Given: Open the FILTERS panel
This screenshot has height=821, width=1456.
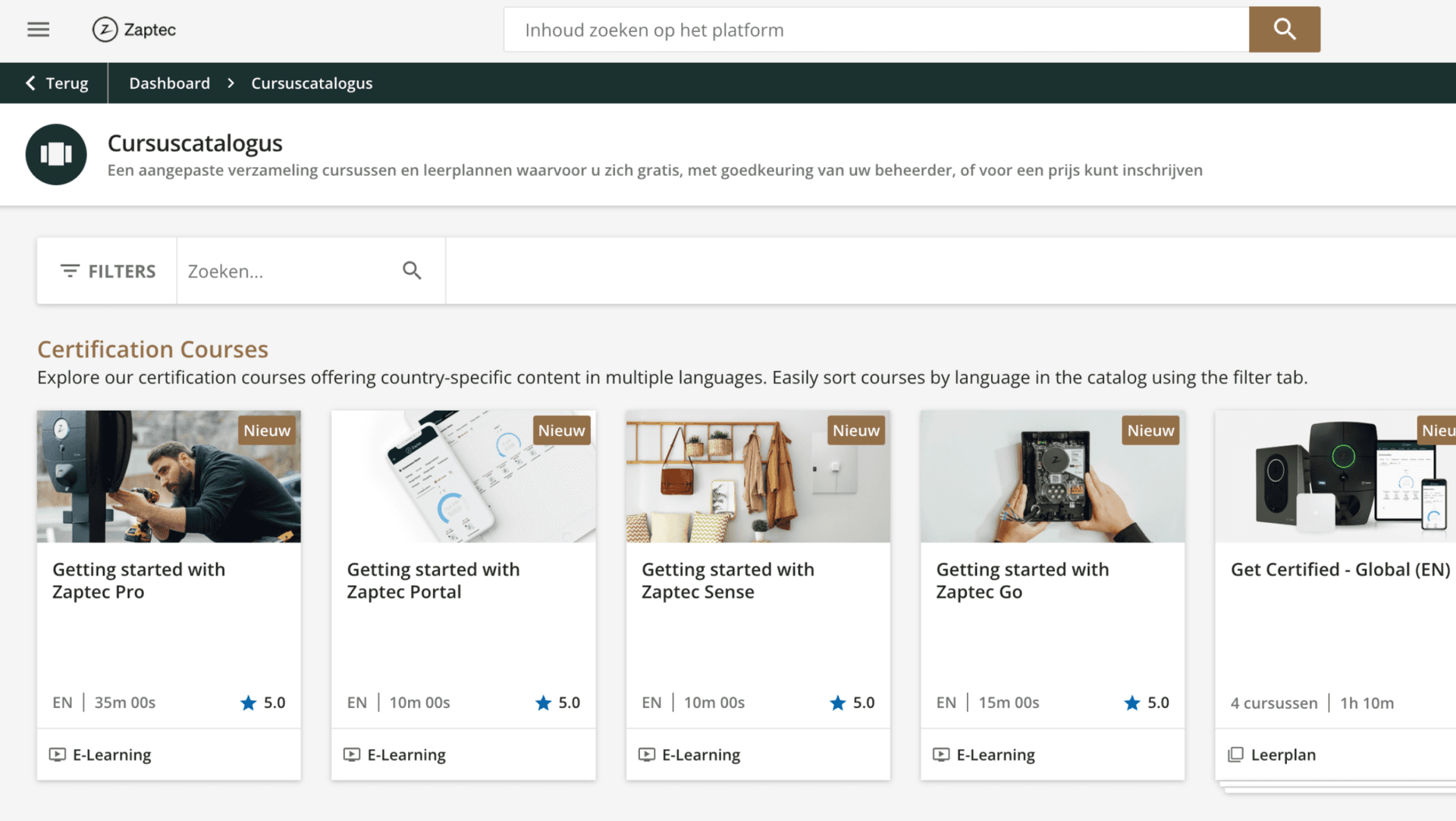Looking at the screenshot, I should pyautogui.click(x=107, y=271).
